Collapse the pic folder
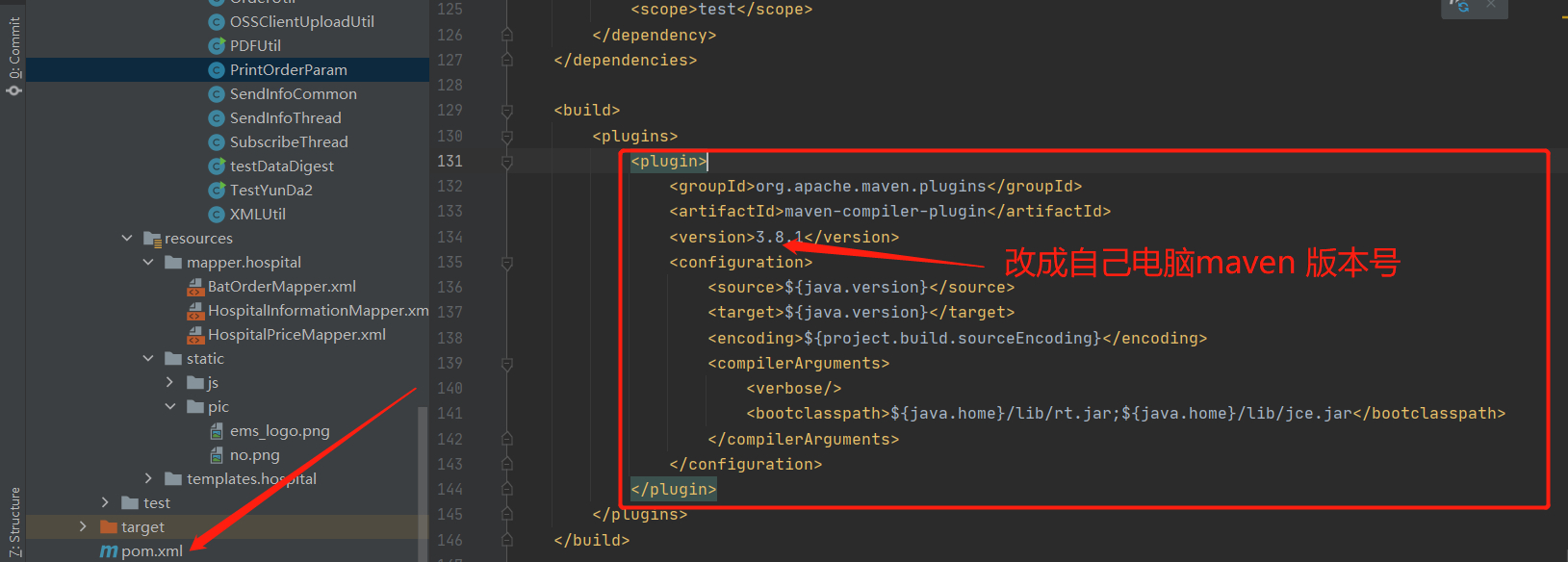The width and height of the screenshot is (1568, 562). tap(170, 406)
